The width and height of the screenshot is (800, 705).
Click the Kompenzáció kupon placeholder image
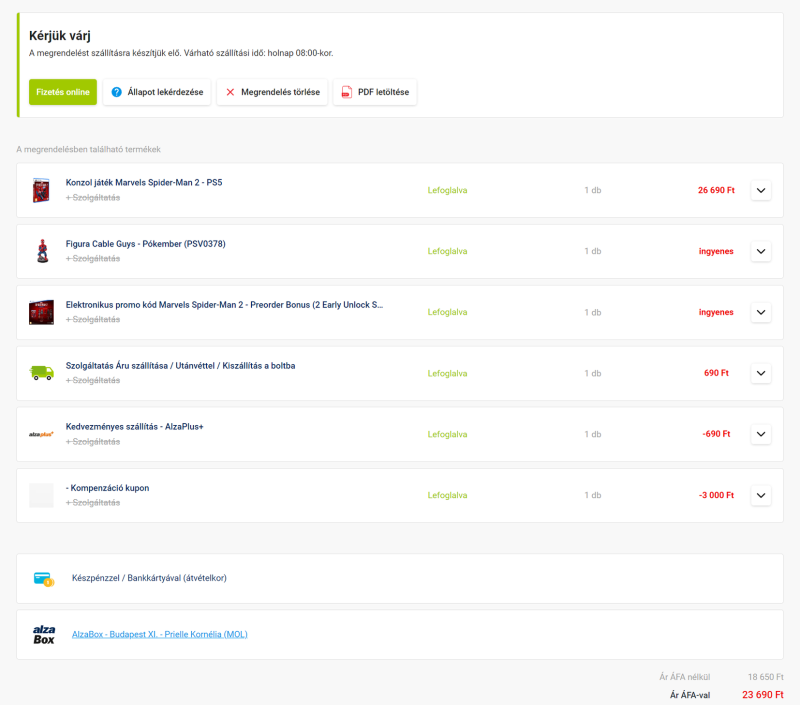[41, 495]
